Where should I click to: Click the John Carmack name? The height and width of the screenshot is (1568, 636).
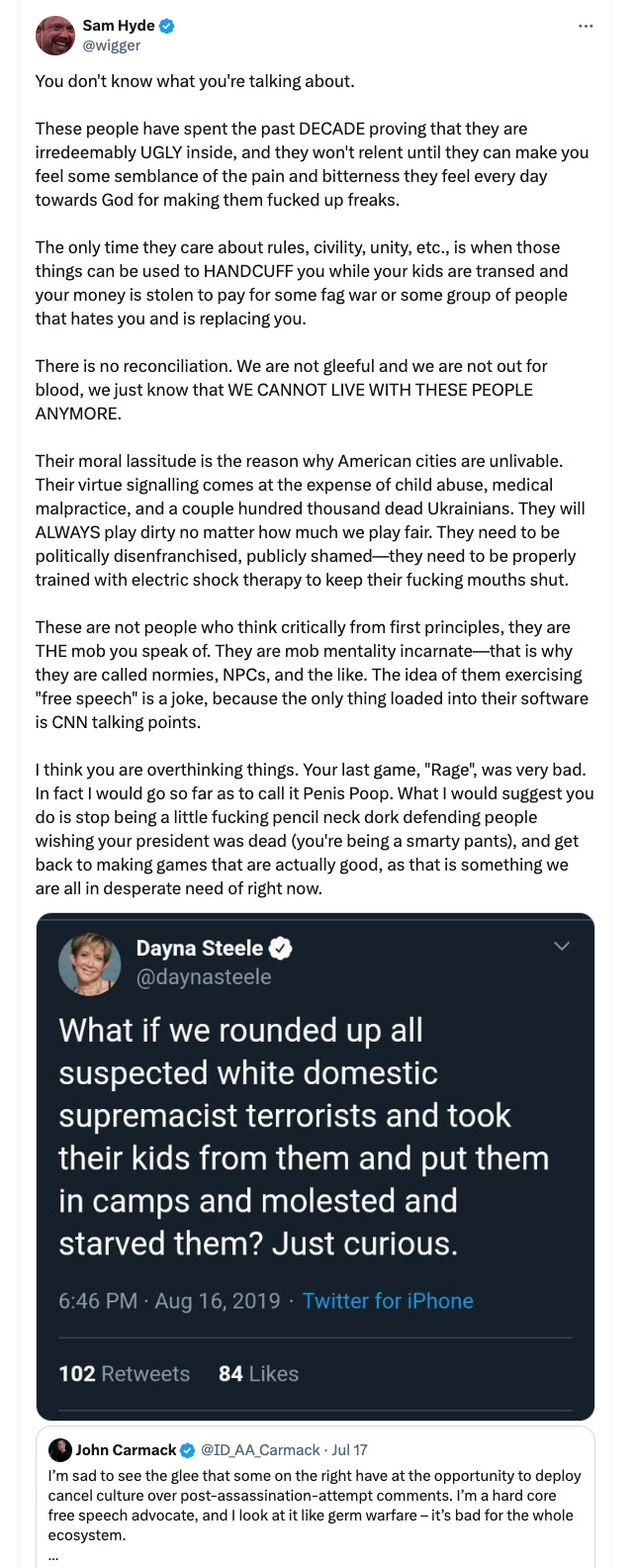tap(126, 1449)
